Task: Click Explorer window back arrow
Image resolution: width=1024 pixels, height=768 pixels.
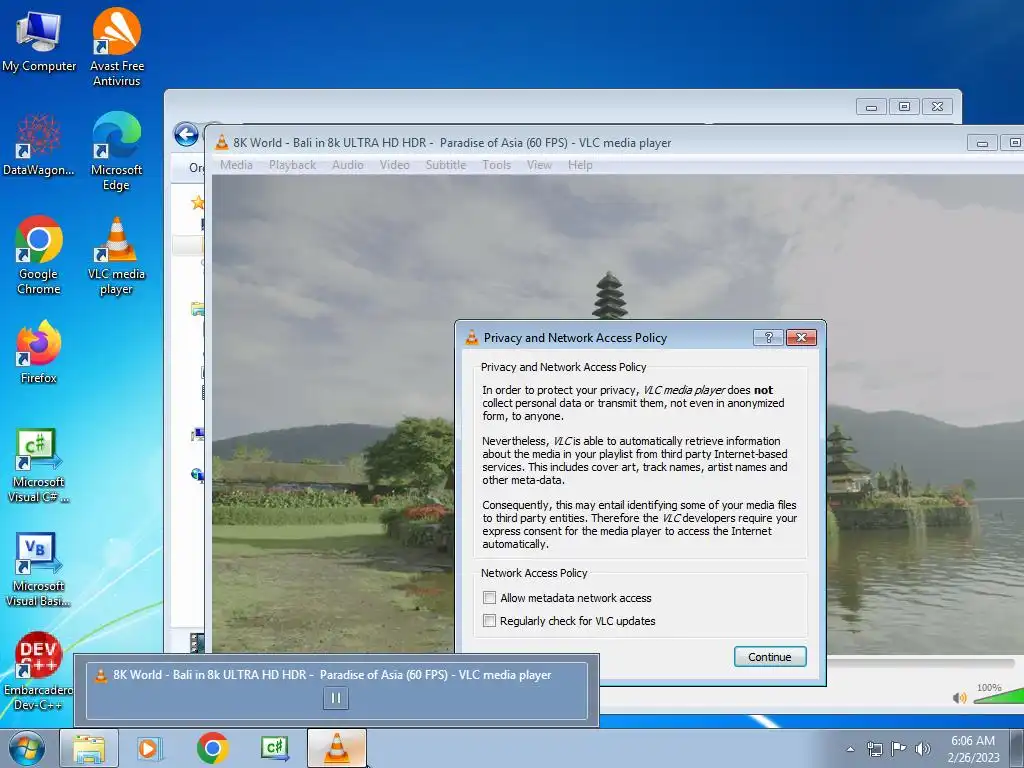Action: click(x=186, y=135)
